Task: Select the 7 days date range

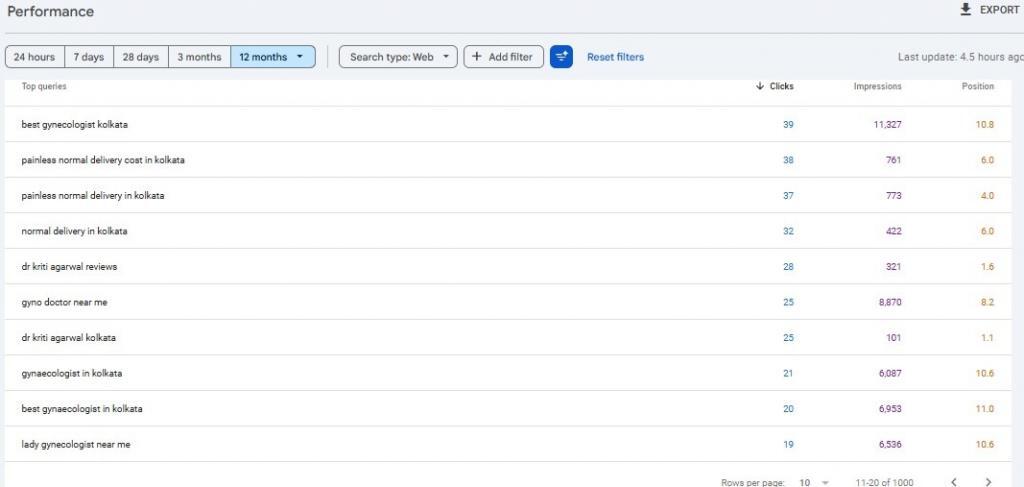Action: pos(89,57)
